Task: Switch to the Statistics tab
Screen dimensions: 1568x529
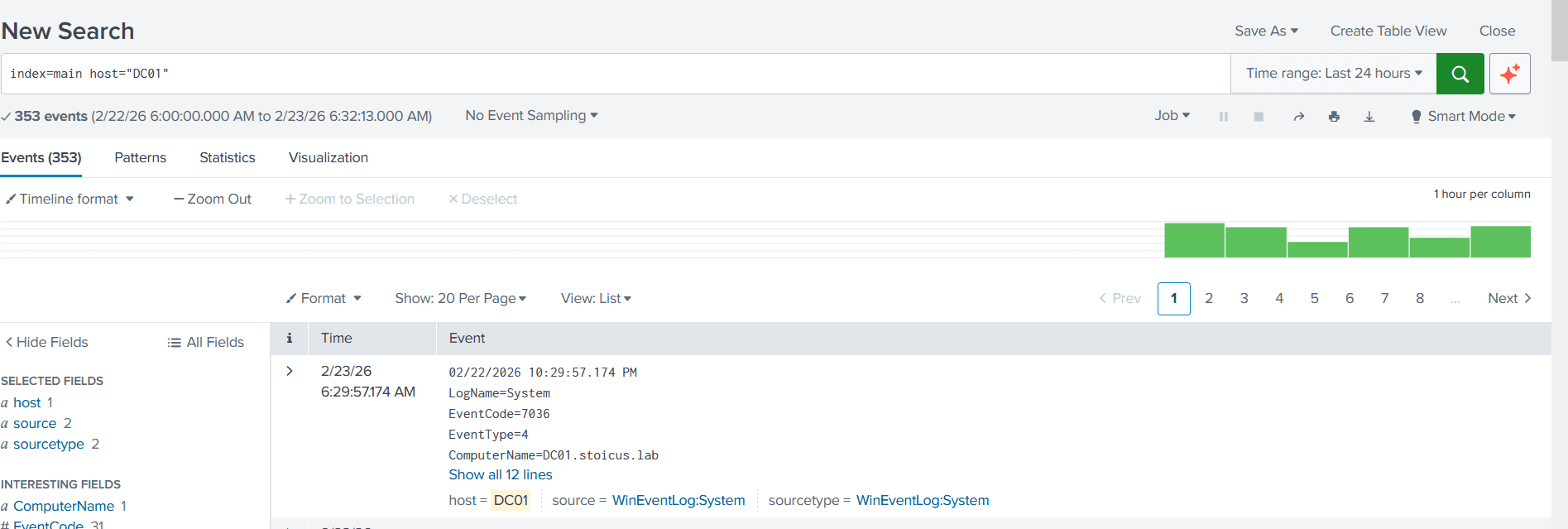Action: point(227,157)
